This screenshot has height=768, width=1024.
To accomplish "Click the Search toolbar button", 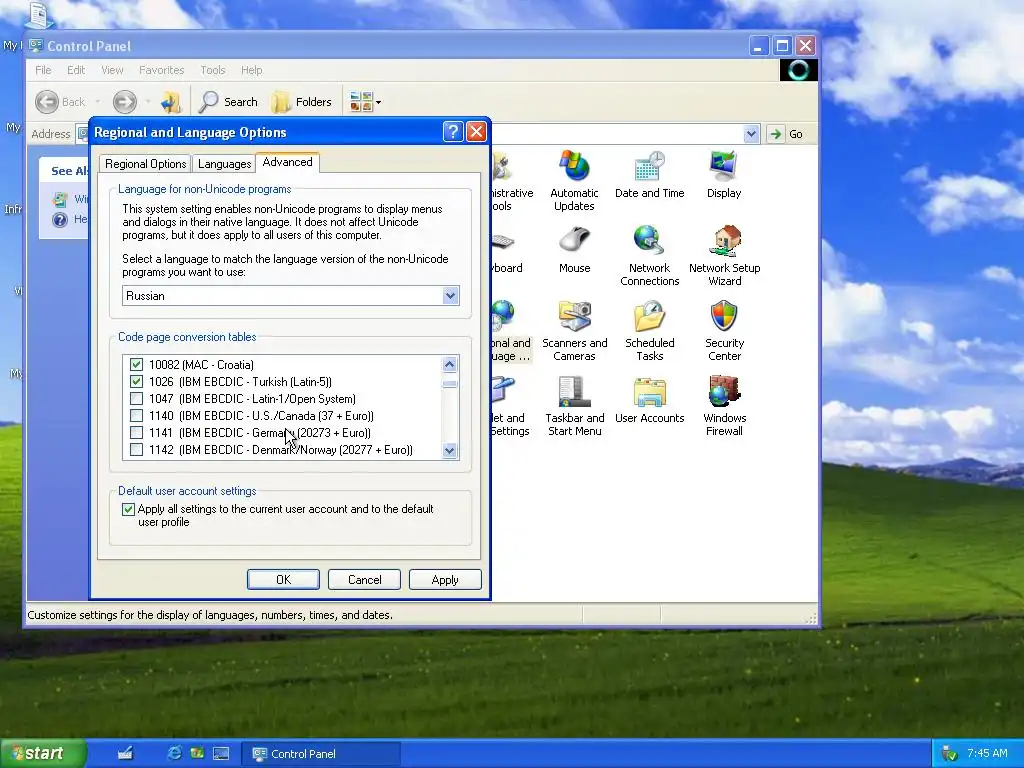I will point(229,102).
